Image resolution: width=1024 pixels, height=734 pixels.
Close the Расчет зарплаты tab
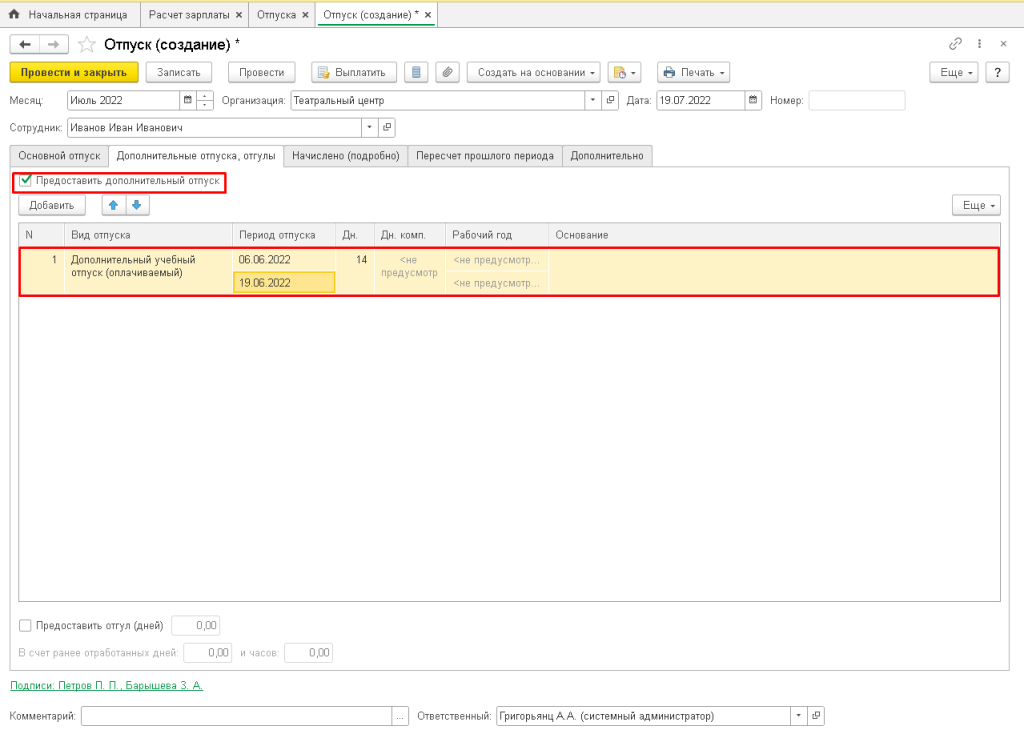coord(238,15)
